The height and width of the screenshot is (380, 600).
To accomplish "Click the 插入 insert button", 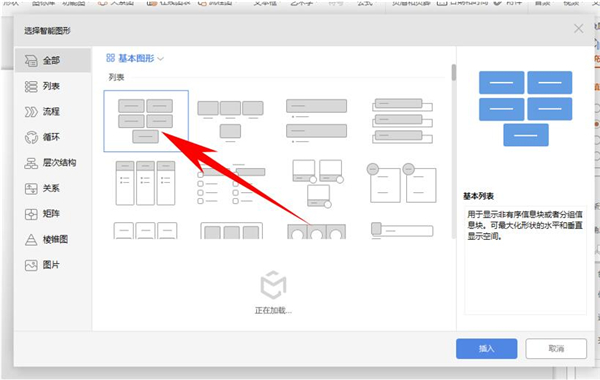I will click(x=486, y=349).
